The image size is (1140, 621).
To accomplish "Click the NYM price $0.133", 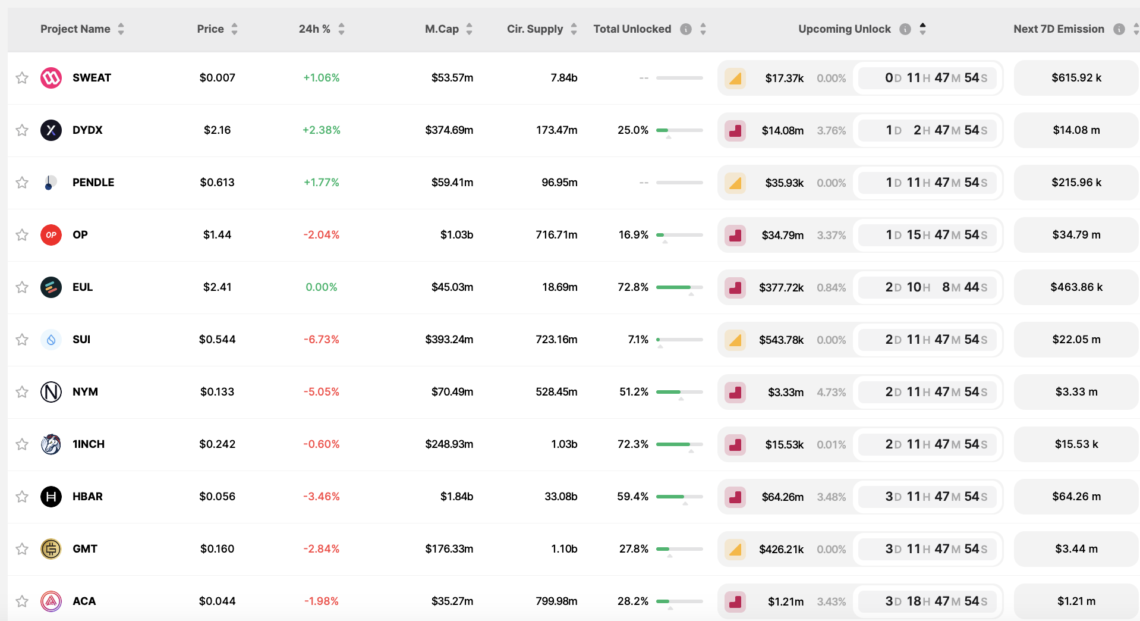I will (217, 392).
